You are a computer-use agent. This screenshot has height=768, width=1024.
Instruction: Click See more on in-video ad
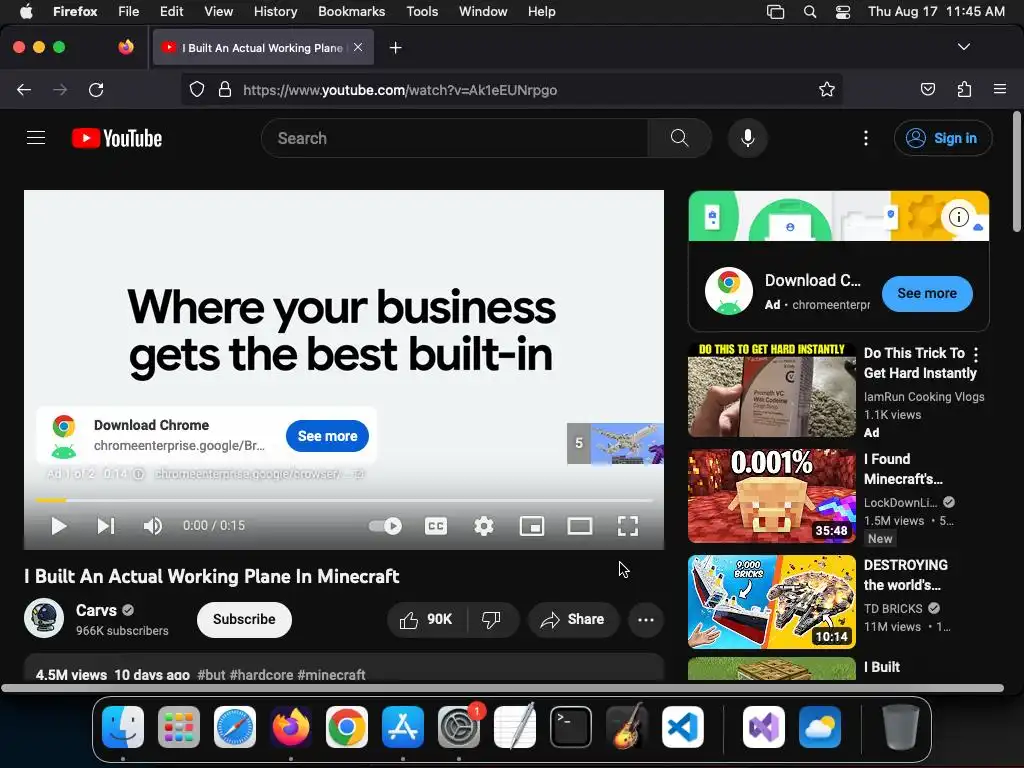pos(327,436)
